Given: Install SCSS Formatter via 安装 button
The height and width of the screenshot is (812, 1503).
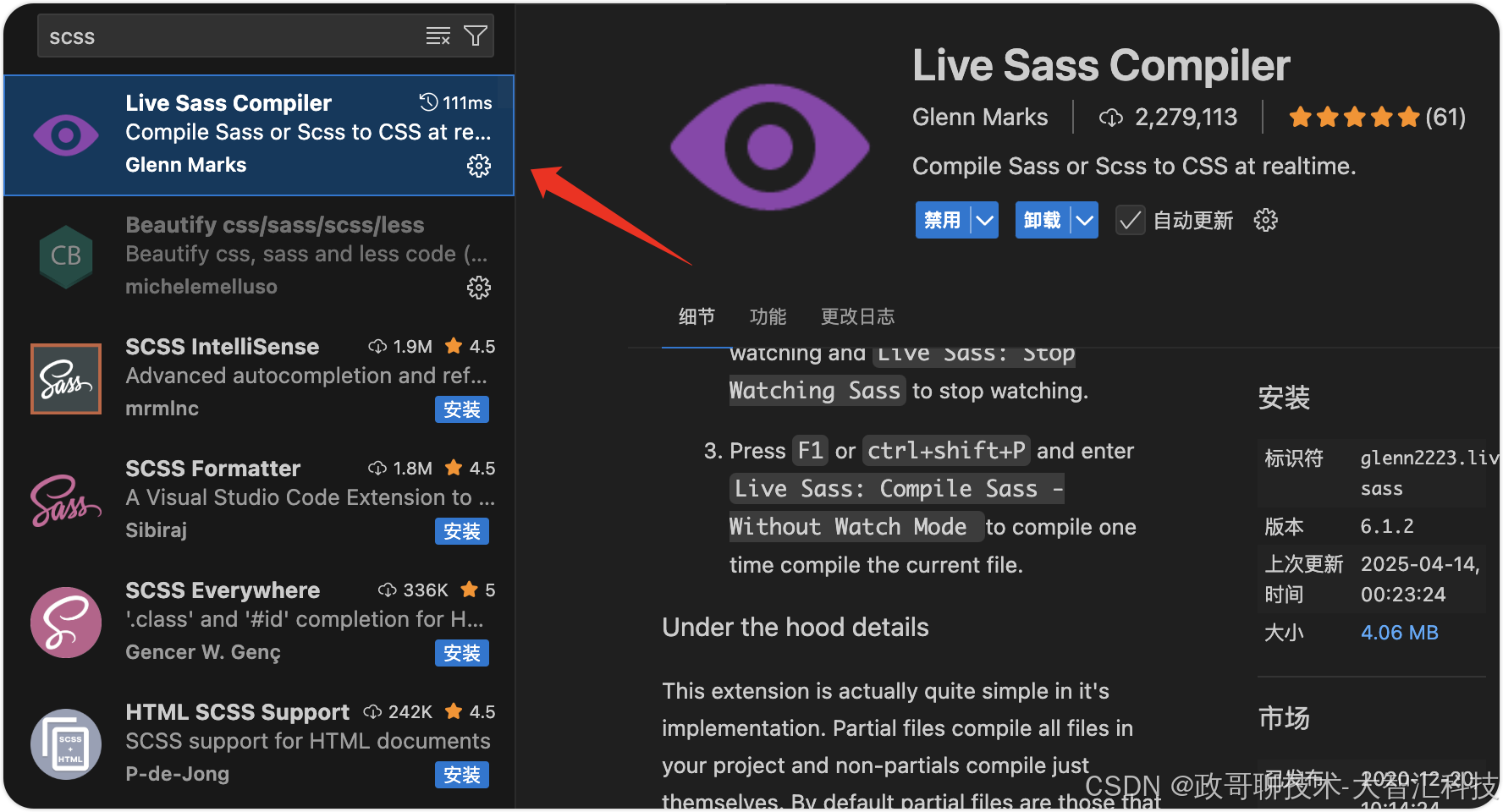Looking at the screenshot, I should [x=462, y=531].
